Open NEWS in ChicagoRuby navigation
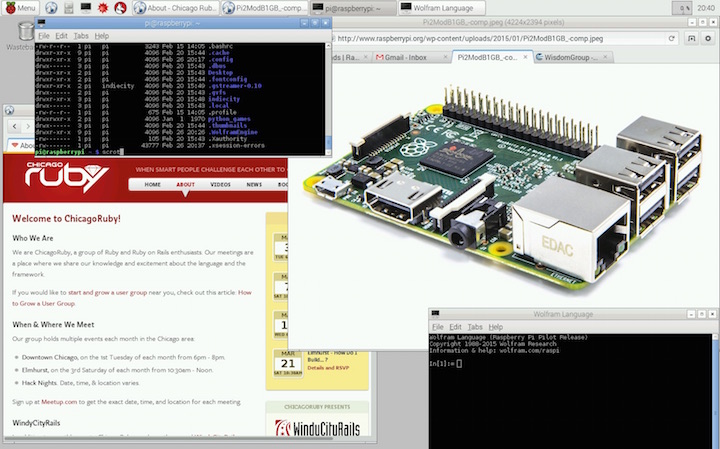Screen dimensions: 720x449 254,185
